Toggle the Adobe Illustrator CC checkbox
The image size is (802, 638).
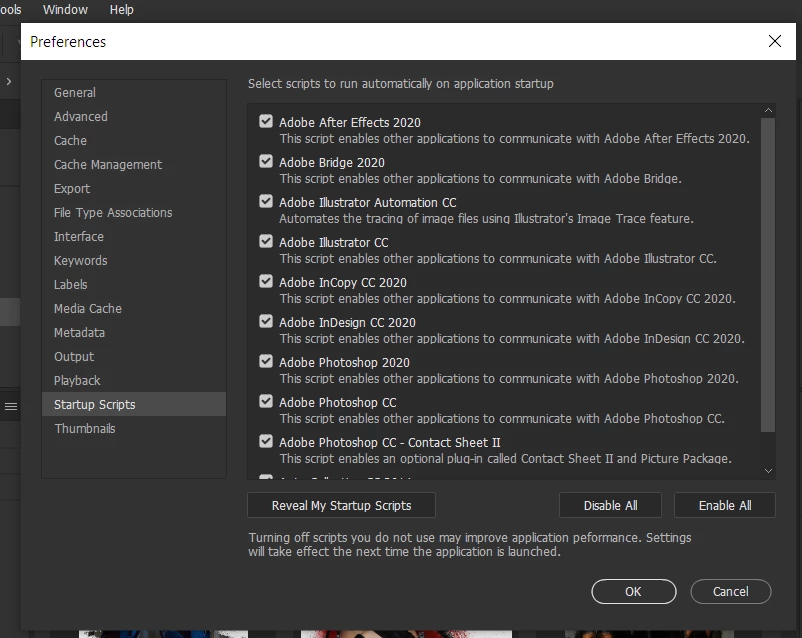click(x=266, y=241)
